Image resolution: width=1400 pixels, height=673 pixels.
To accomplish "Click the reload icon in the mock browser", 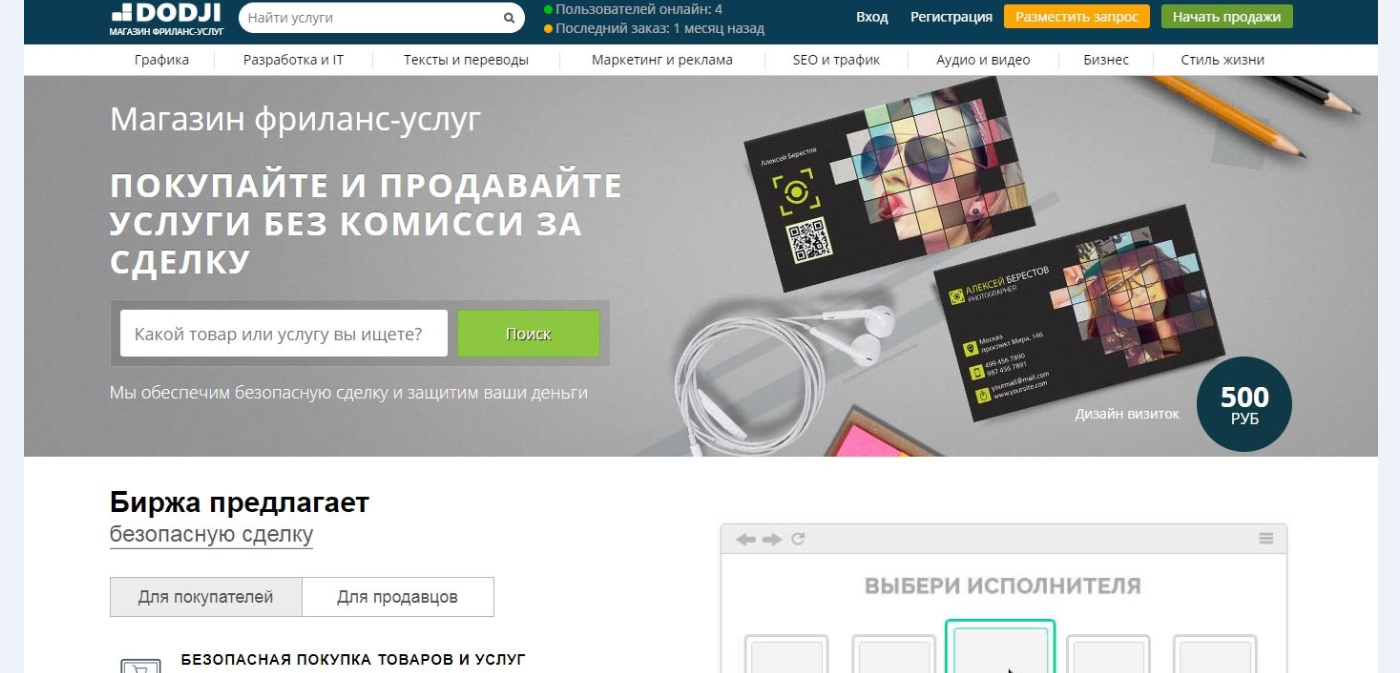I will [798, 539].
